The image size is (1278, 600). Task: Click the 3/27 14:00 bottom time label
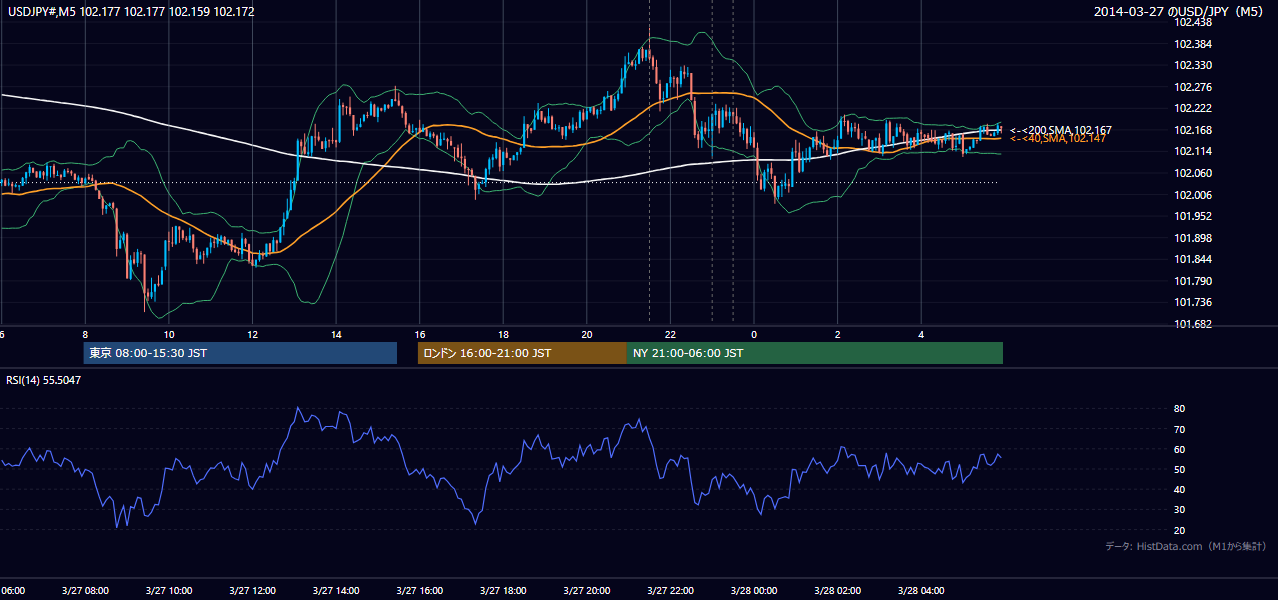[336, 591]
